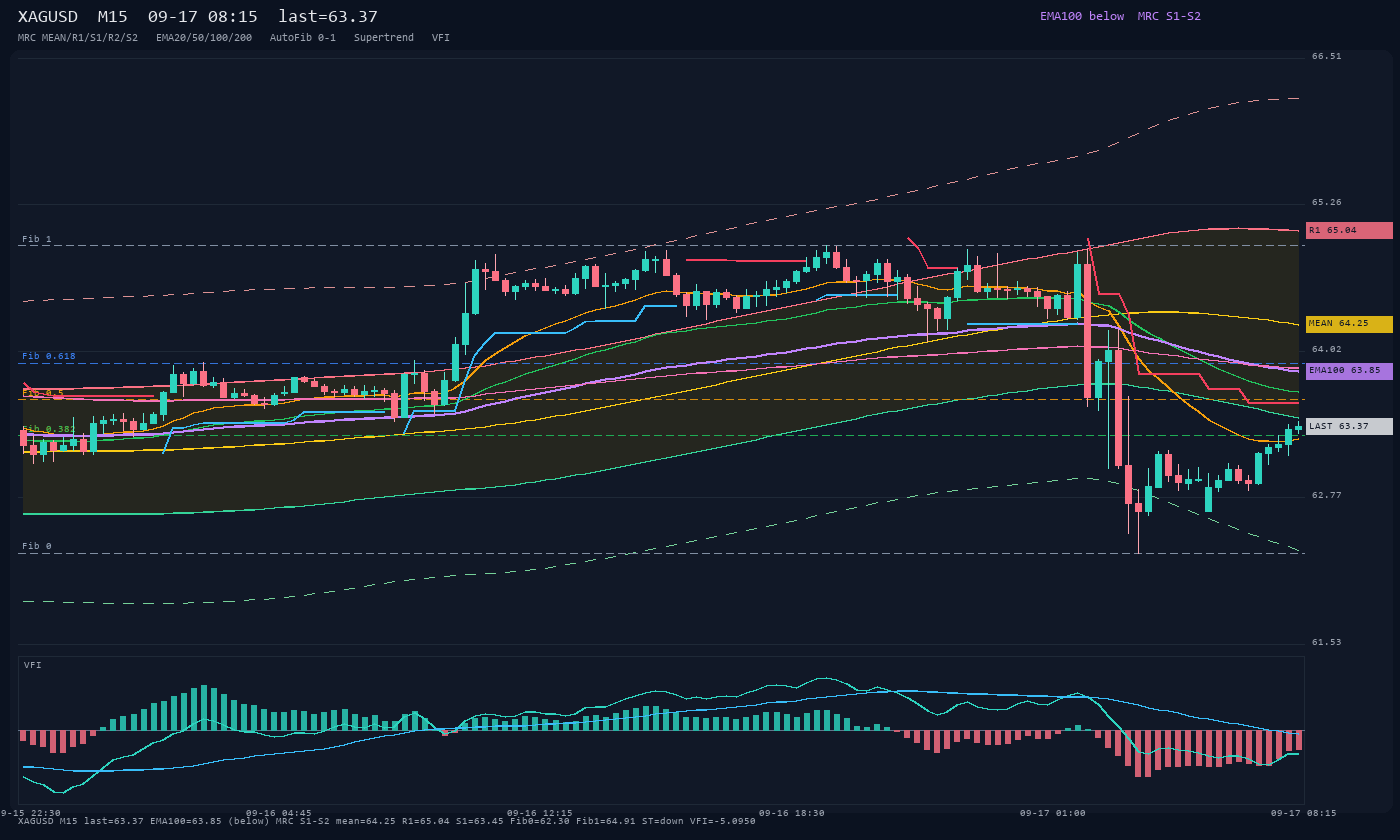Click the grey 'LAST 63.37' price tag
1400x840 pixels.
(1349, 426)
